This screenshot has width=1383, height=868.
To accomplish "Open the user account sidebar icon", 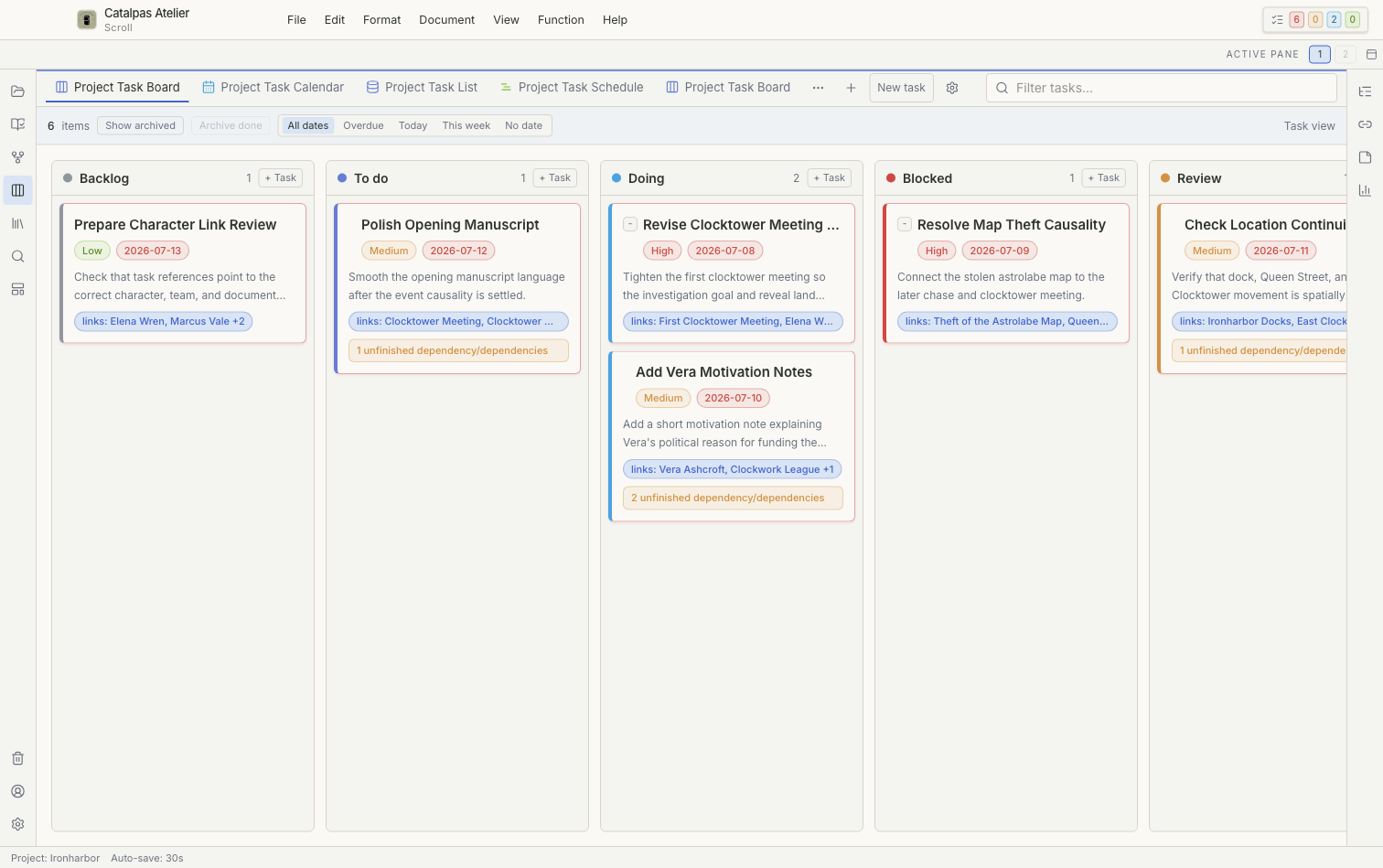I will [17, 791].
